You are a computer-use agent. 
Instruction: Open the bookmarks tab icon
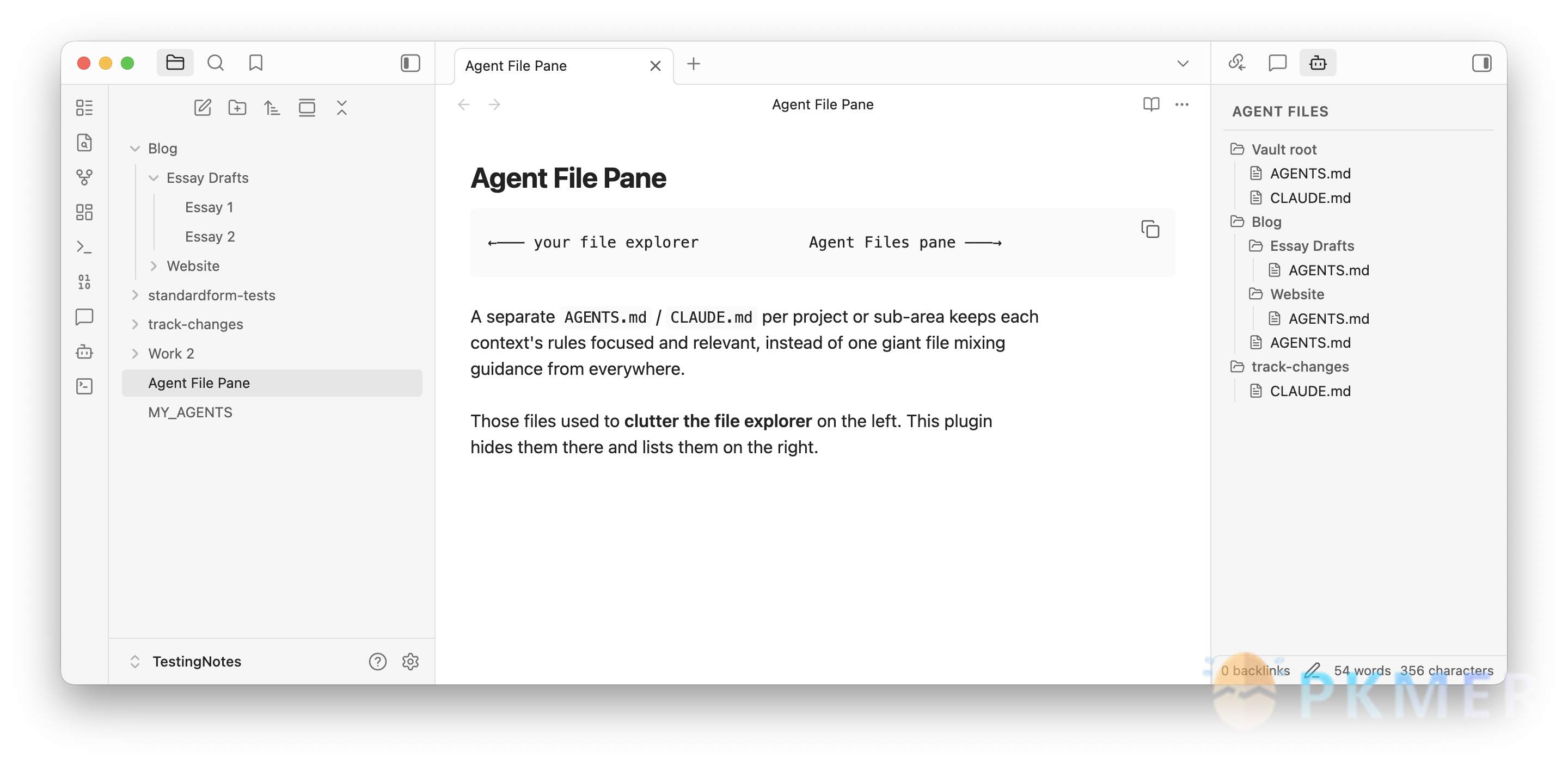[256, 63]
